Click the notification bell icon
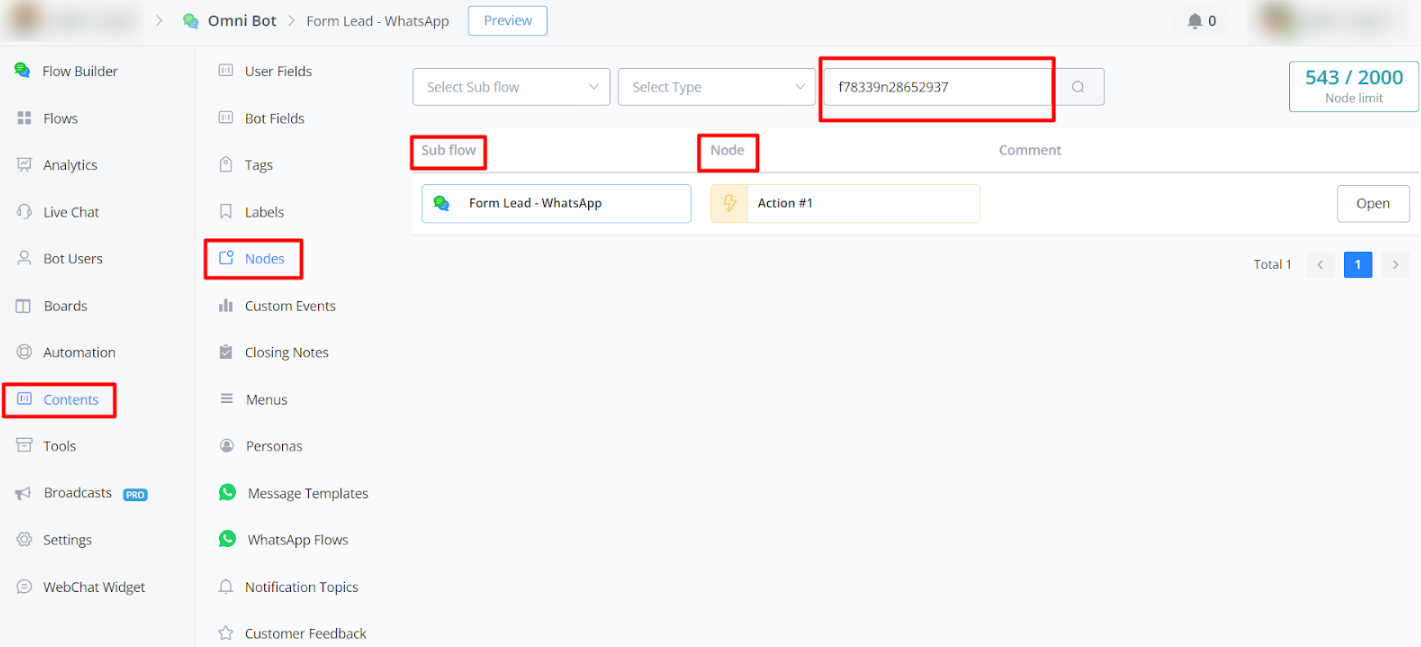This screenshot has height=647, width=1421. (x=1194, y=21)
